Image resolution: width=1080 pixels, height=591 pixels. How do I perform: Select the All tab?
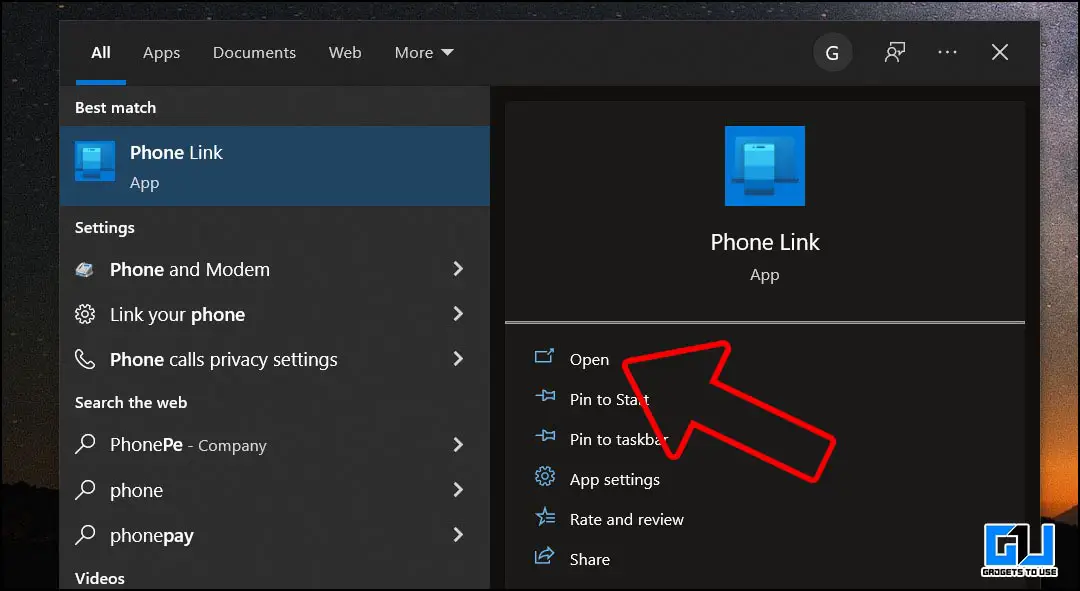(x=101, y=52)
